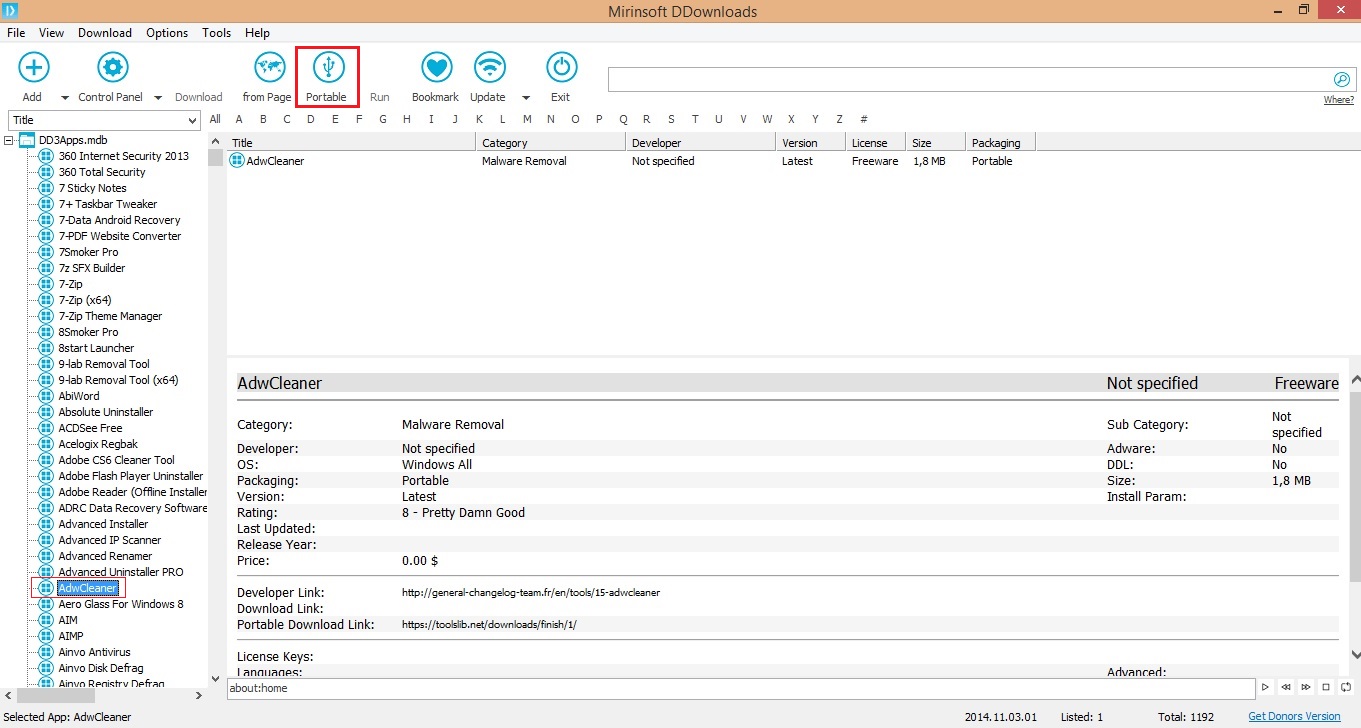Click the Exit power icon
Viewport: 1361px width, 728px height.
[561, 68]
